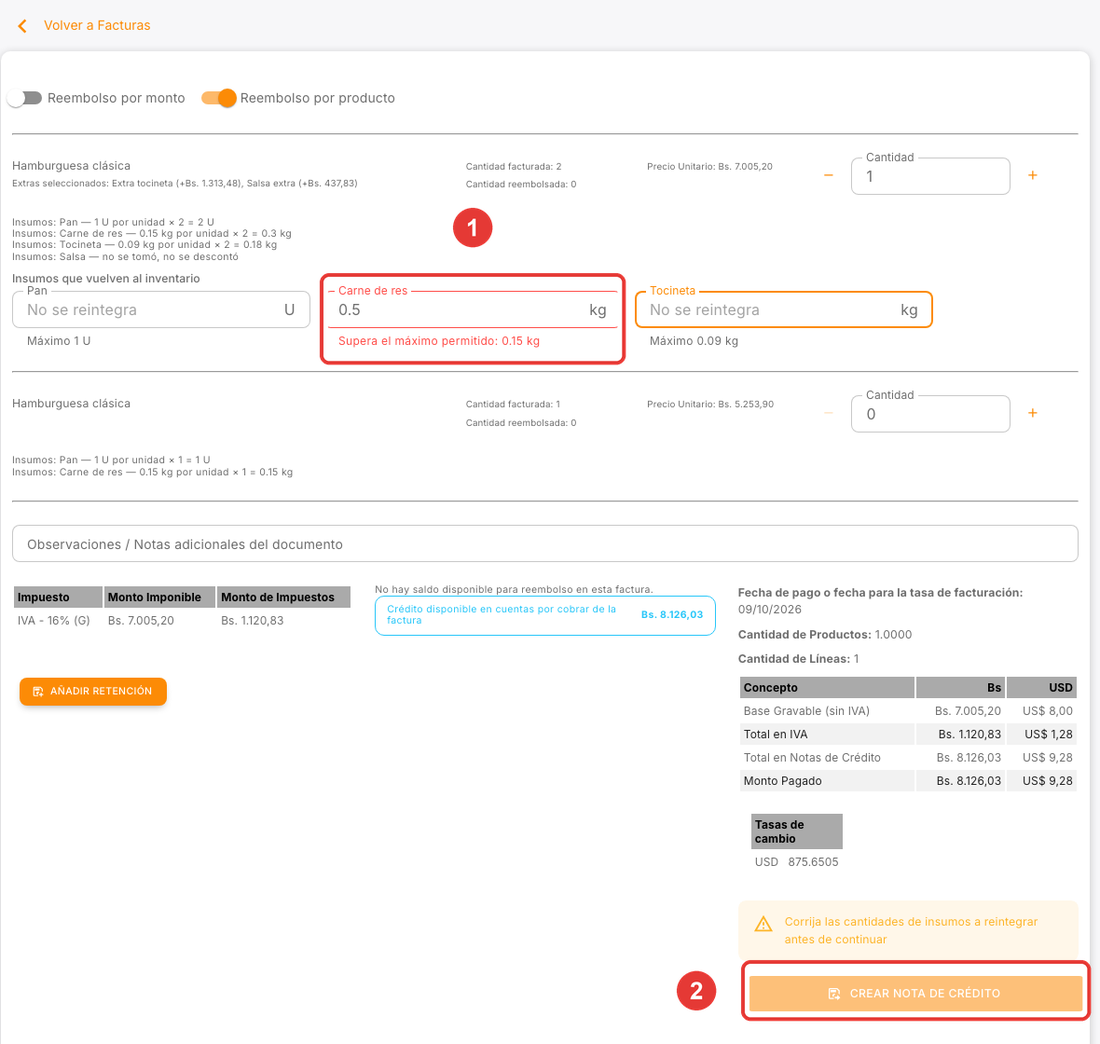Image resolution: width=1100 pixels, height=1044 pixels.
Task: Click the 'Base Gravable (sin IVA)' row label
Action: pyautogui.click(x=807, y=711)
